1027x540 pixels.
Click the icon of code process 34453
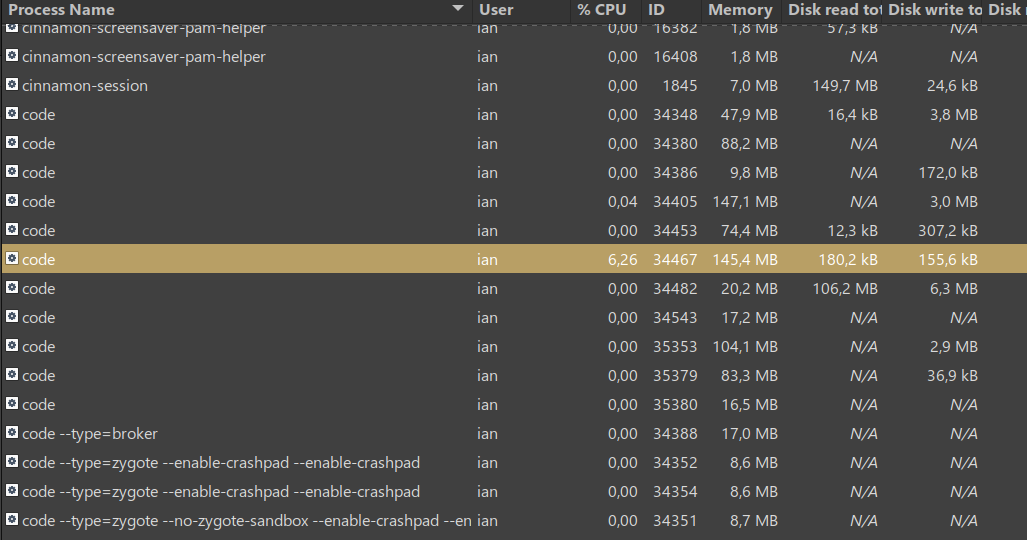pyautogui.click(x=12, y=229)
